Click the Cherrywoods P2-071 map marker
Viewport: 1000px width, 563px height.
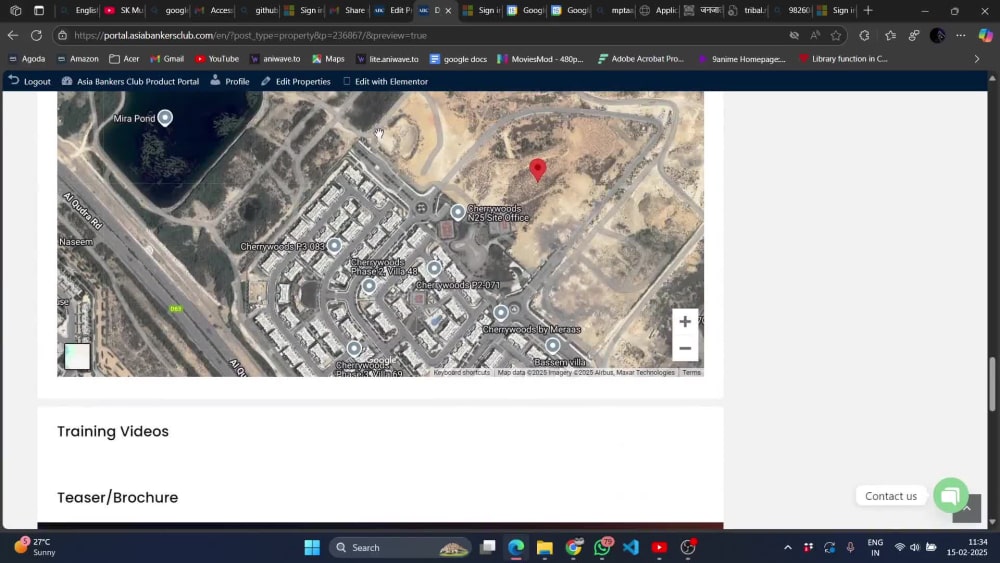pos(434,268)
